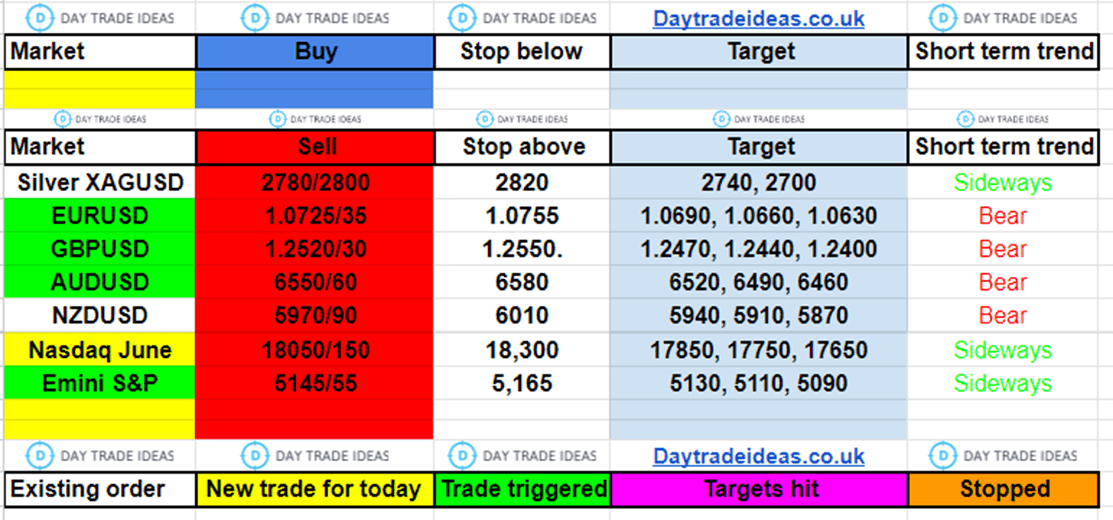This screenshot has height=520, width=1113.
Task: Select the EURUSD sell level 1.0725/35
Action: click(315, 215)
